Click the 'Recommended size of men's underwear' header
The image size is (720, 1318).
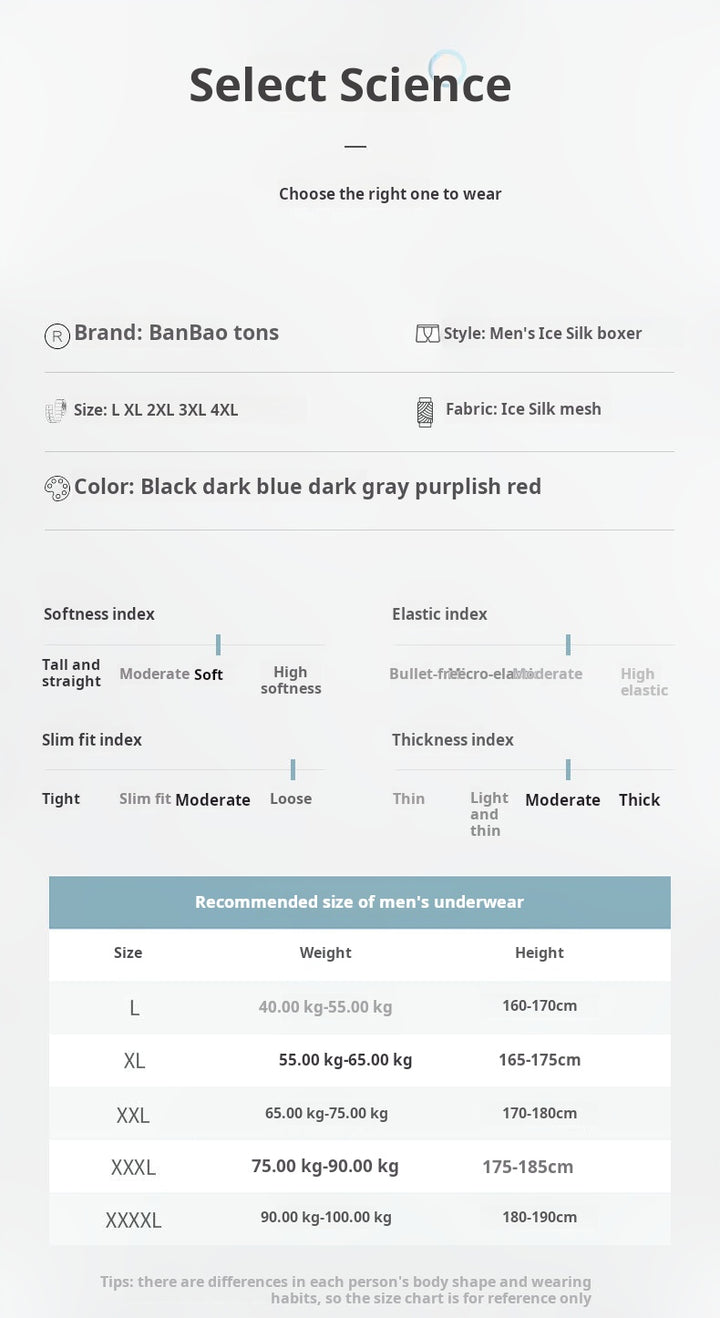(x=360, y=902)
